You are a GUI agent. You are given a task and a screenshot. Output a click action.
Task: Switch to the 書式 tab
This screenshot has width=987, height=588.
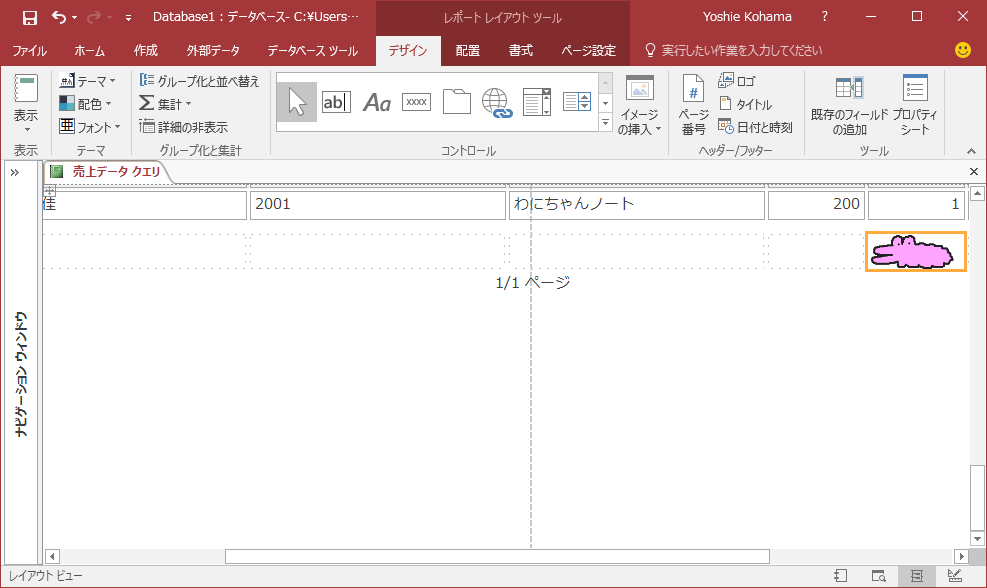click(x=521, y=50)
